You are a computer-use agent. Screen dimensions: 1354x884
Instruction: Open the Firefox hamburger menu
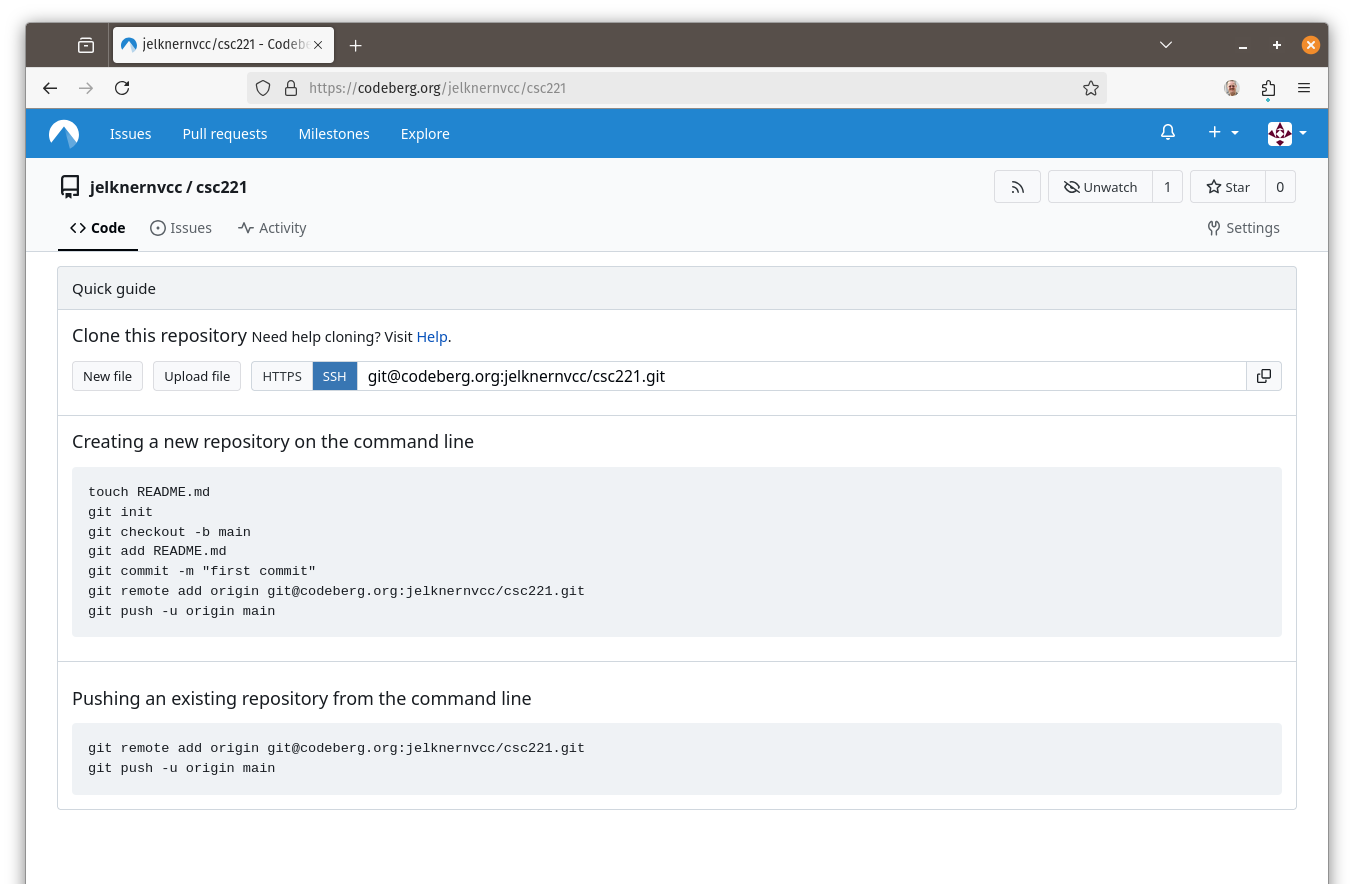point(1304,88)
